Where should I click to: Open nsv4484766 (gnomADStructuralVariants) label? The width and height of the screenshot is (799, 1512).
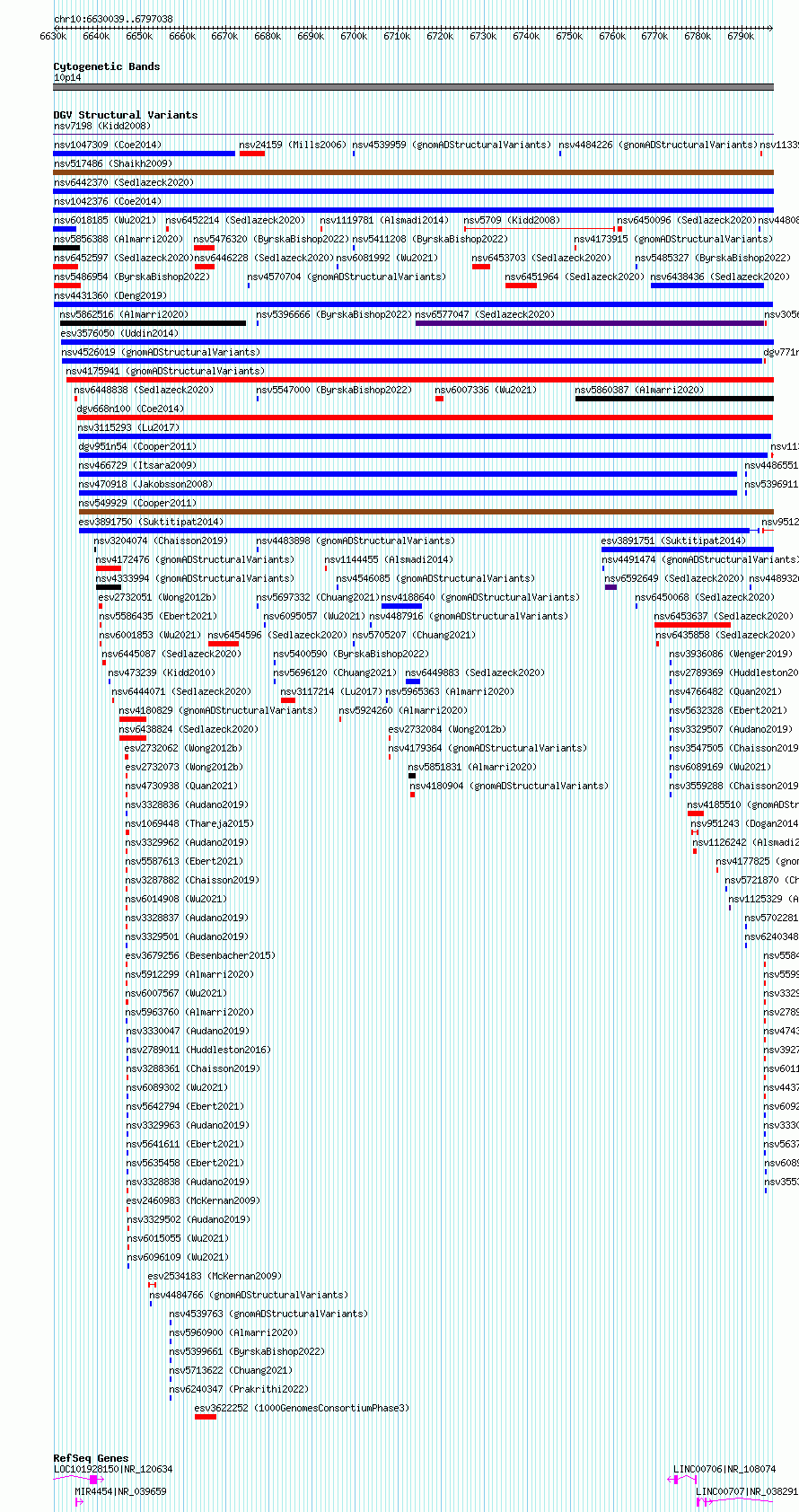248,1295
